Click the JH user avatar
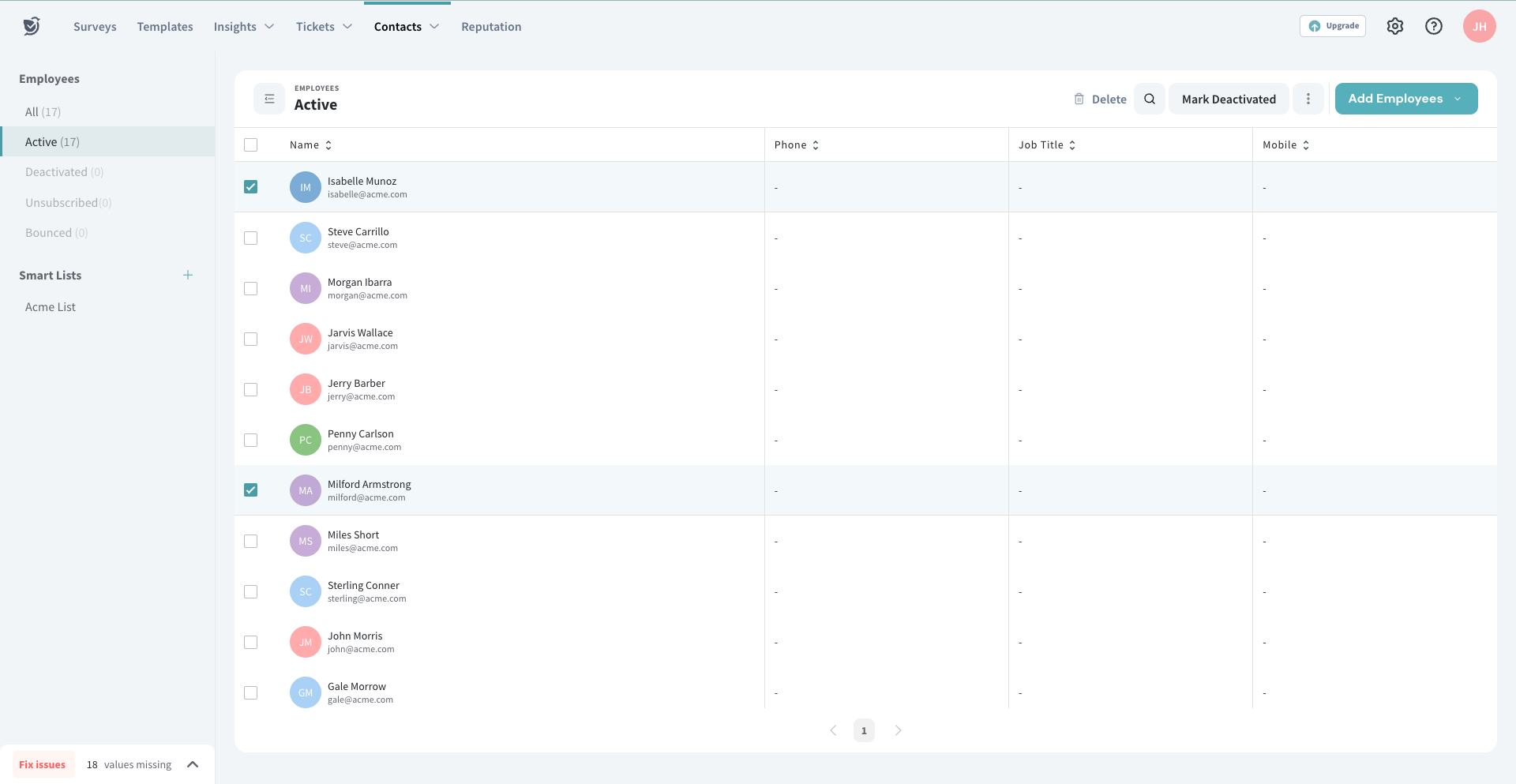The image size is (1516, 784). click(x=1478, y=26)
